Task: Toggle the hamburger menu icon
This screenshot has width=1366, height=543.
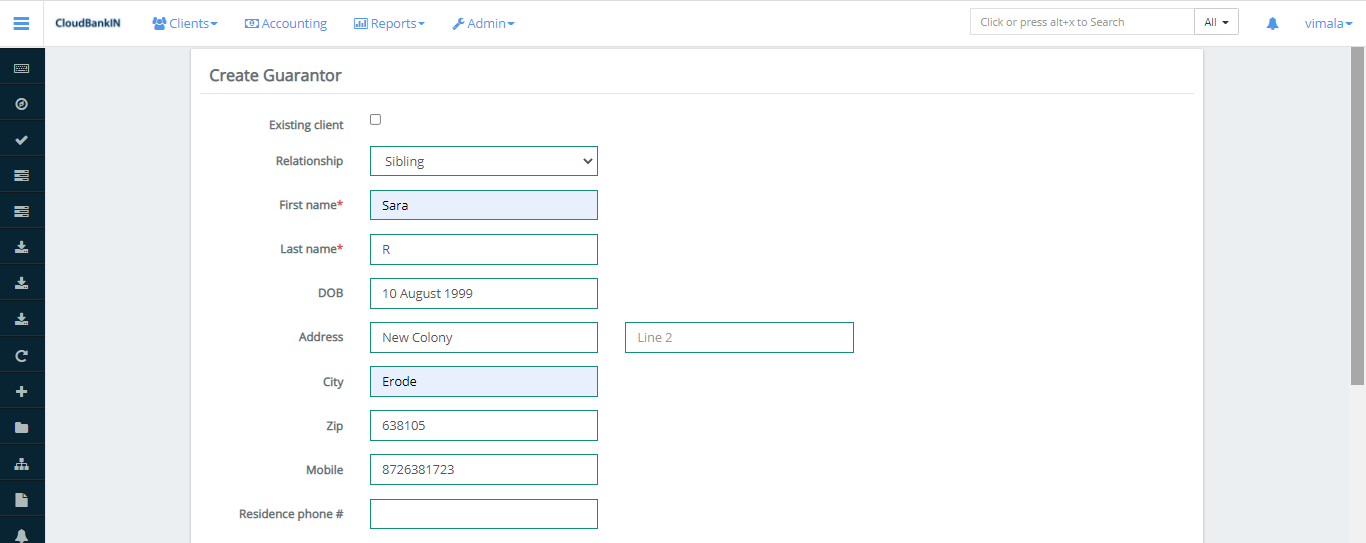Action: (x=21, y=23)
